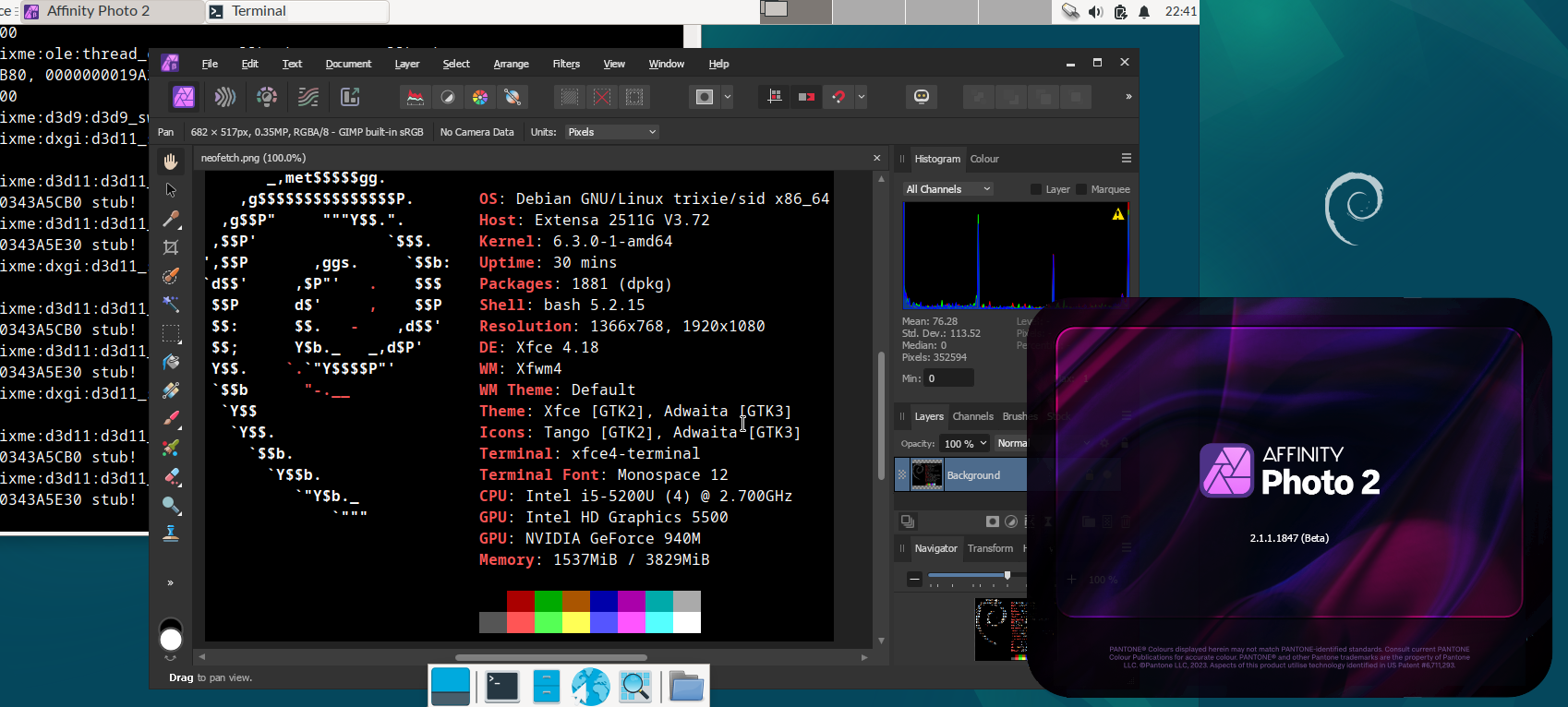Switch to the Liquify Persona
The image size is (1568, 707).
[224, 97]
